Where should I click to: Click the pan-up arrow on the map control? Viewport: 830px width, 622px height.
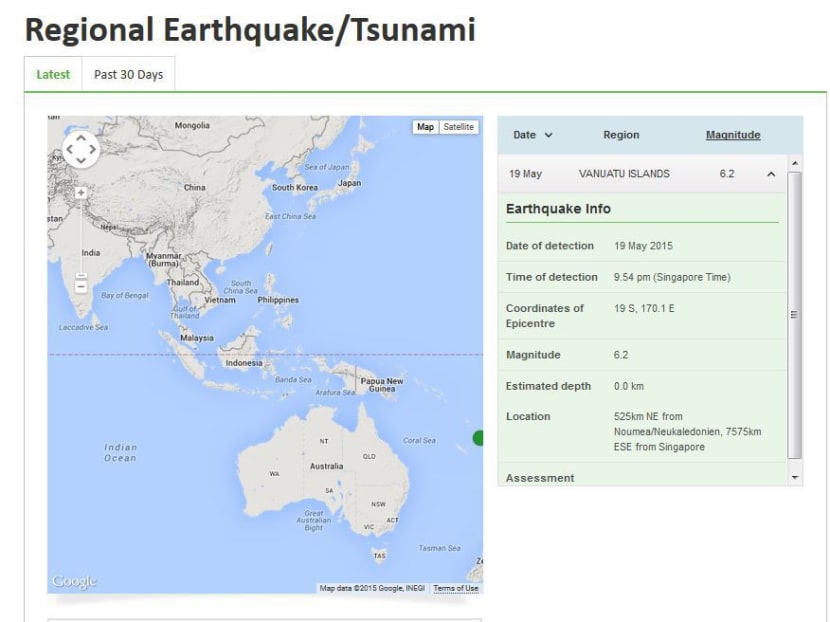click(x=80, y=140)
